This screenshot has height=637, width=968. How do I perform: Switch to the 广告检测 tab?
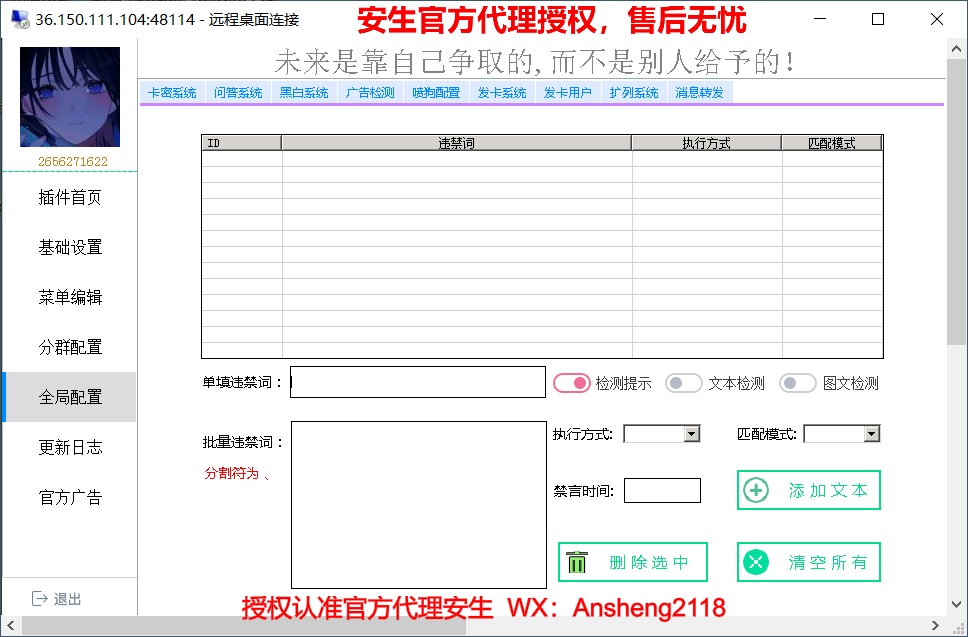pos(370,93)
